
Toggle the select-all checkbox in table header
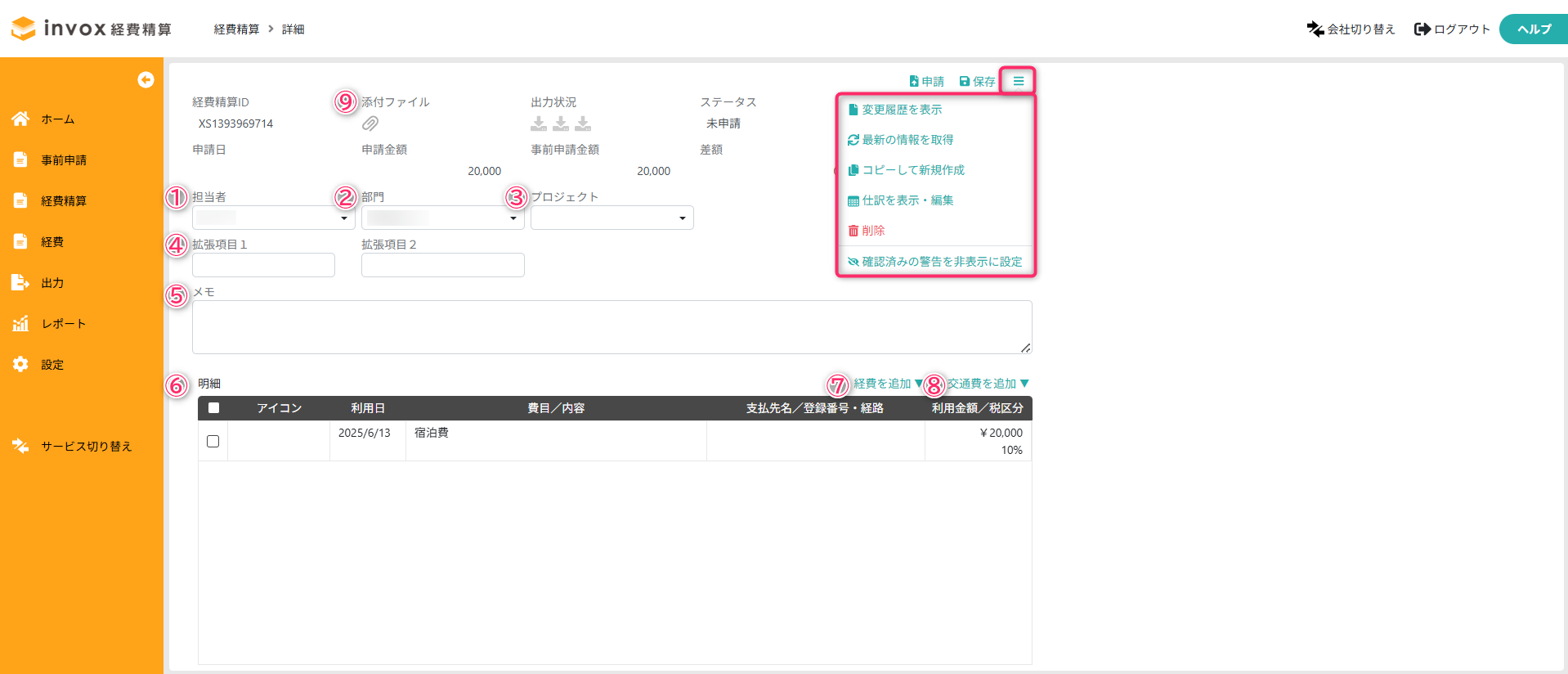213,408
